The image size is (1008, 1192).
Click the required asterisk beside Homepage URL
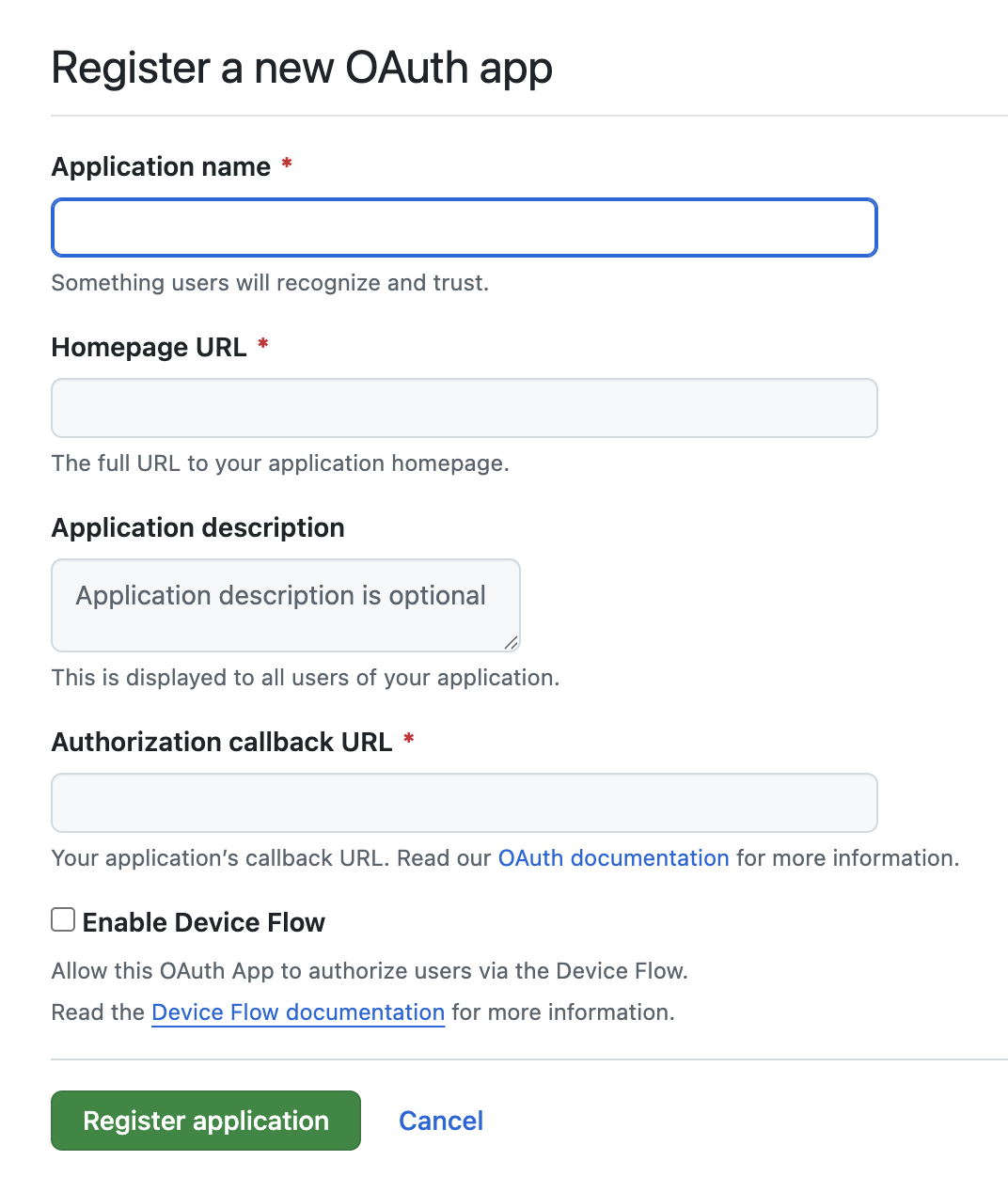(263, 345)
